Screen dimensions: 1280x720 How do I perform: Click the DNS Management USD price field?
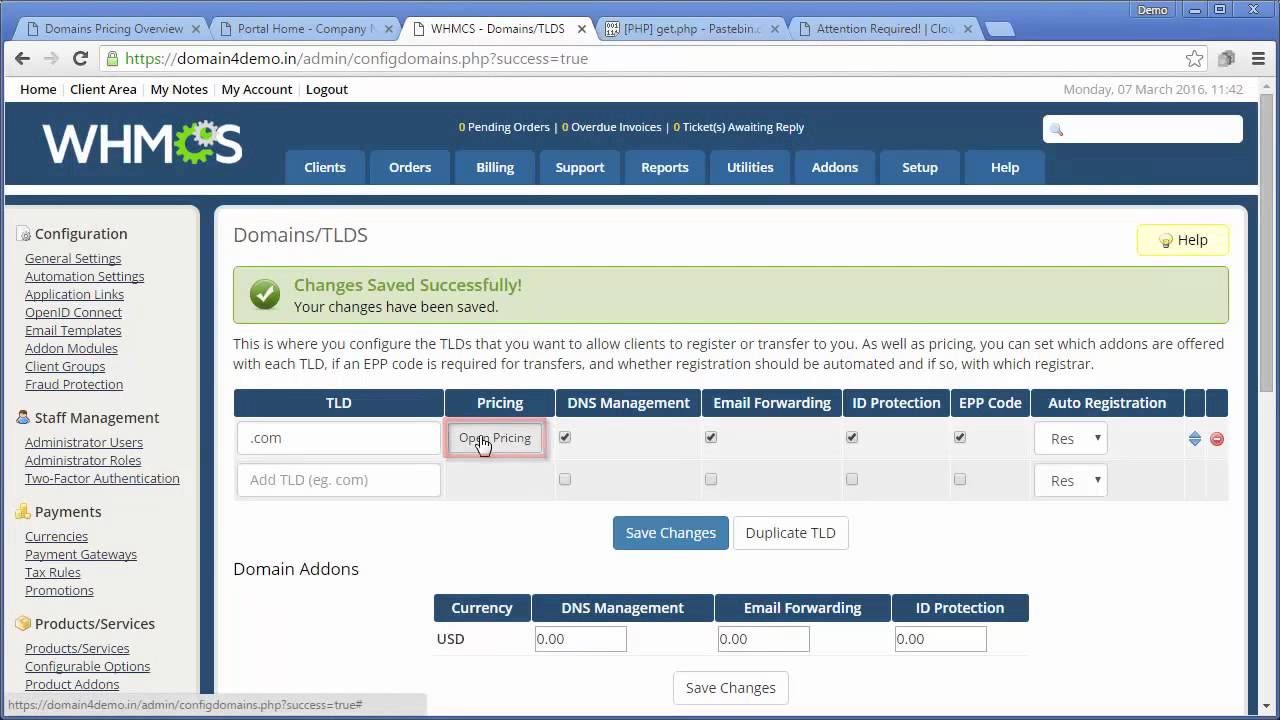pyautogui.click(x=581, y=639)
